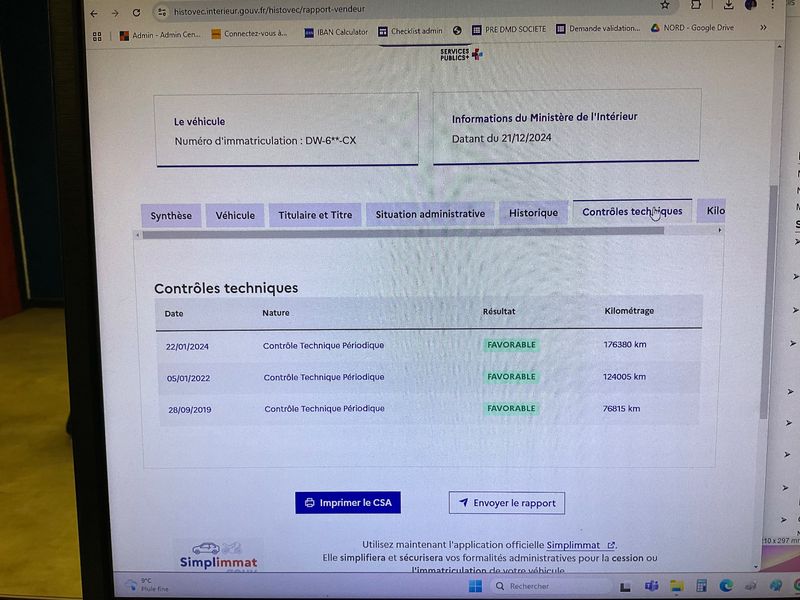Switch to the Véhicule tab
Image resolution: width=800 pixels, height=600 pixels.
click(235, 215)
